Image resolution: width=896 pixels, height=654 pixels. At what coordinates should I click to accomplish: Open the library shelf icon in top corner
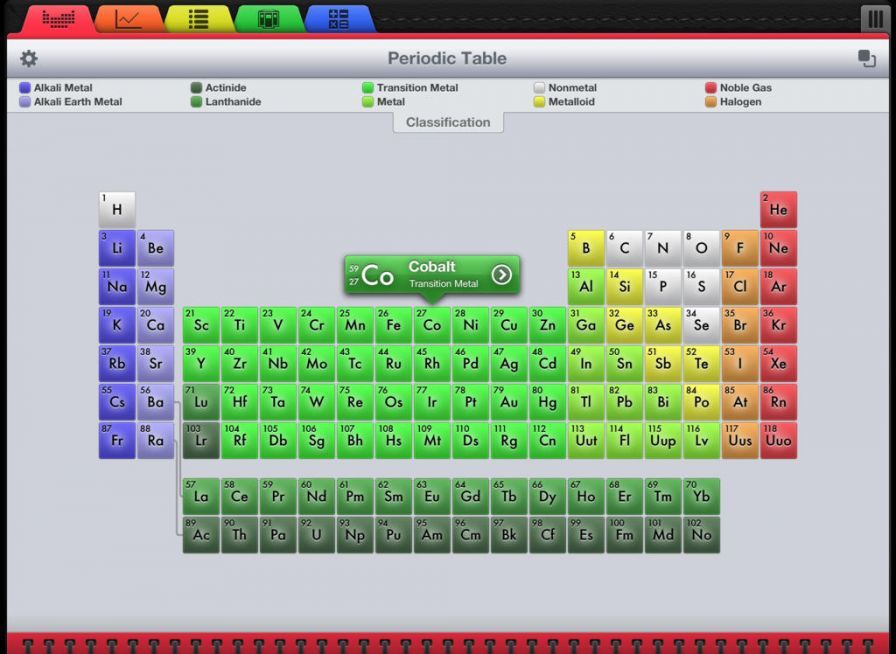[x=873, y=18]
